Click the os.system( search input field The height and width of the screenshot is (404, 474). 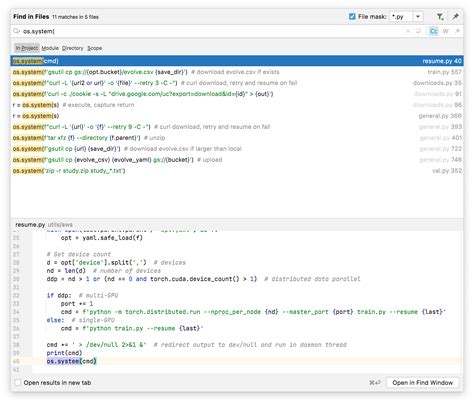(x=210, y=31)
